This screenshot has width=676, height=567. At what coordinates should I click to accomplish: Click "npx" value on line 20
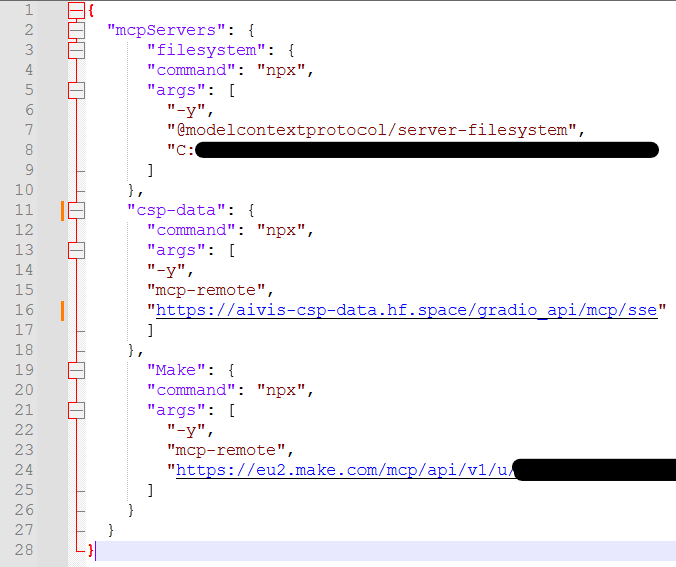281,390
